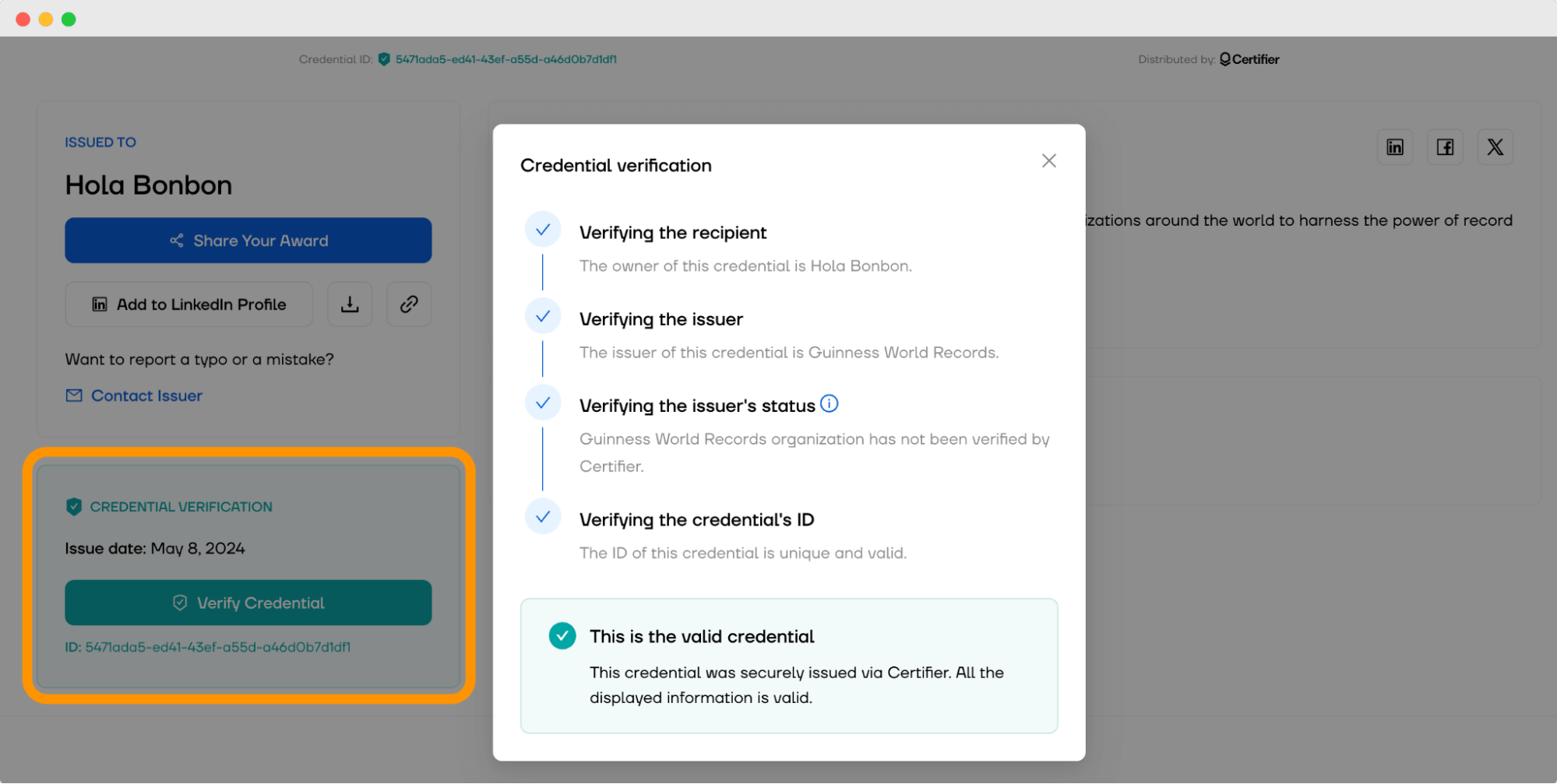Select 'This is the valid credential' heading

702,637
